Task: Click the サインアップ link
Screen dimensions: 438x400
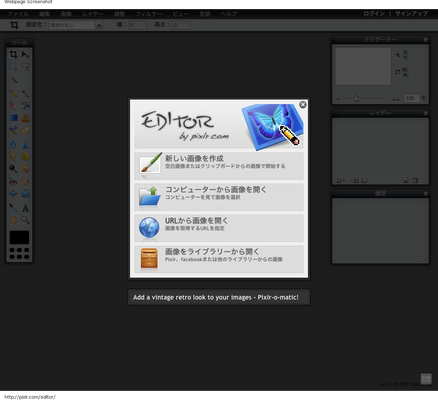Action: (411, 14)
